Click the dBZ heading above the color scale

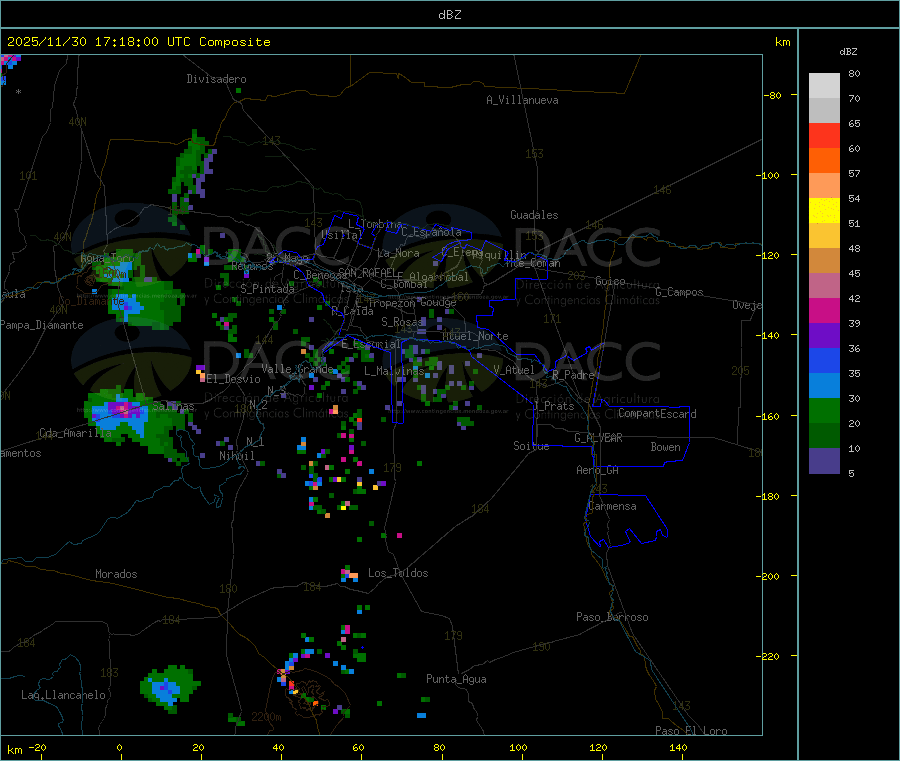pos(848,52)
